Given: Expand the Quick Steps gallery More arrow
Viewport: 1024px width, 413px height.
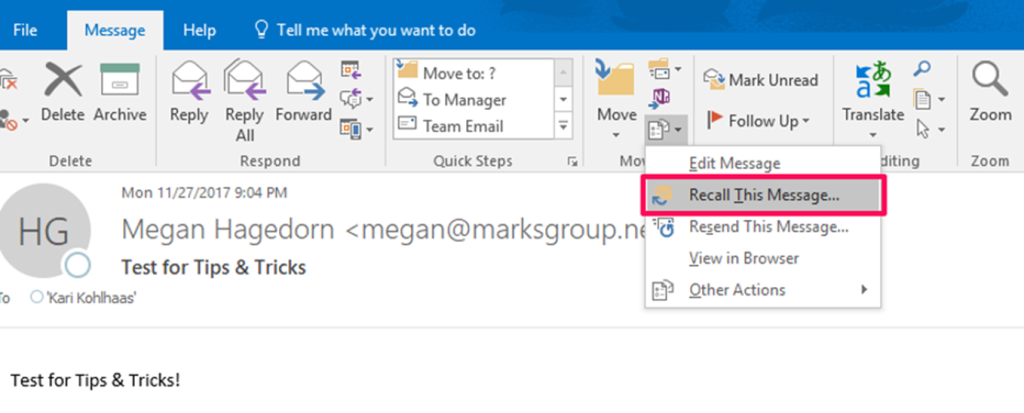Looking at the screenshot, I should tap(563, 126).
